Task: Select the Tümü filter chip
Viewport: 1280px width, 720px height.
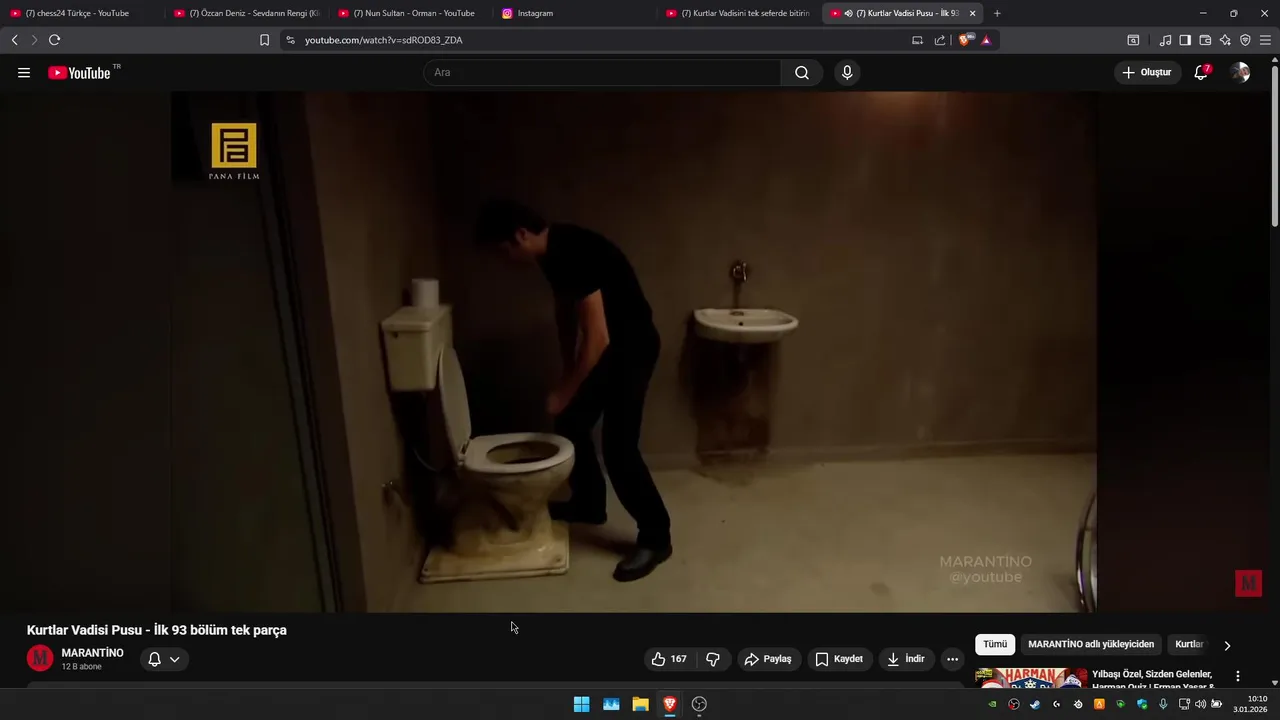Action: click(x=995, y=645)
